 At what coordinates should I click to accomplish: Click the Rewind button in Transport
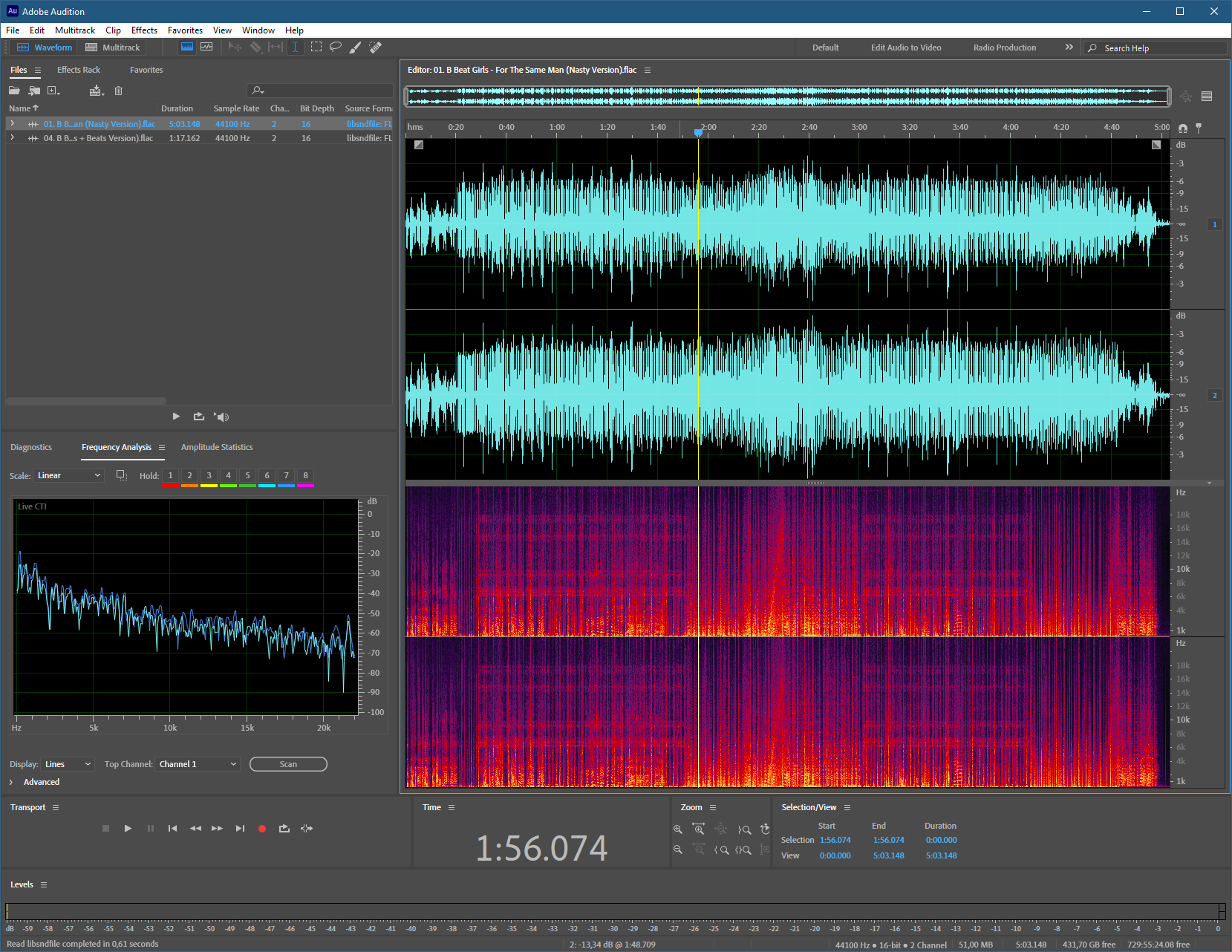pyautogui.click(x=195, y=828)
